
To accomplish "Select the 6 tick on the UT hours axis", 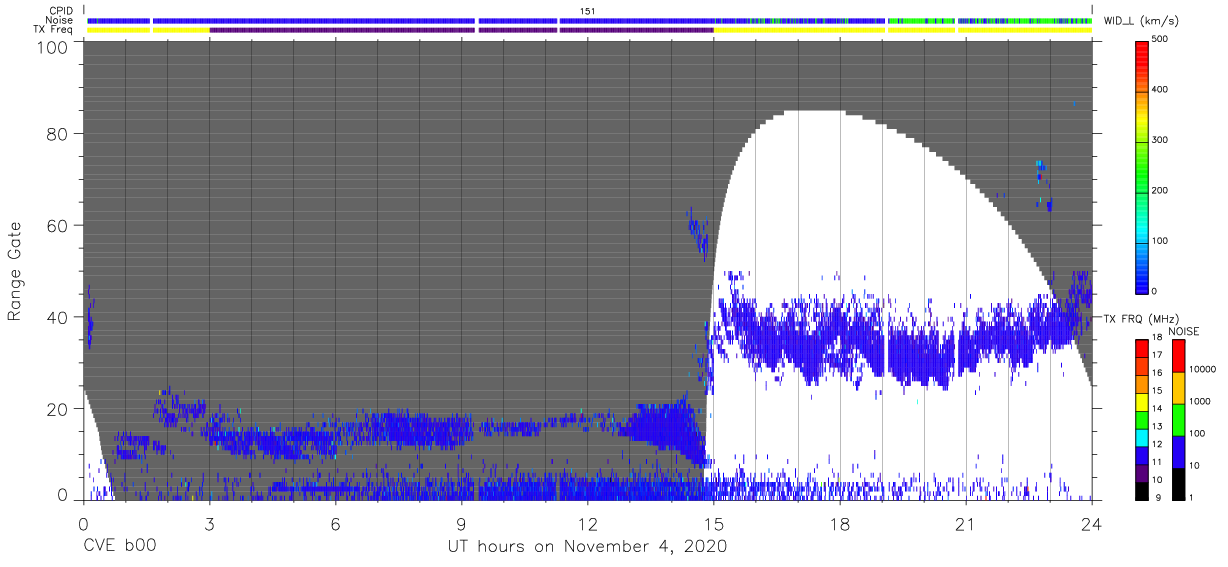I will 335,523.
